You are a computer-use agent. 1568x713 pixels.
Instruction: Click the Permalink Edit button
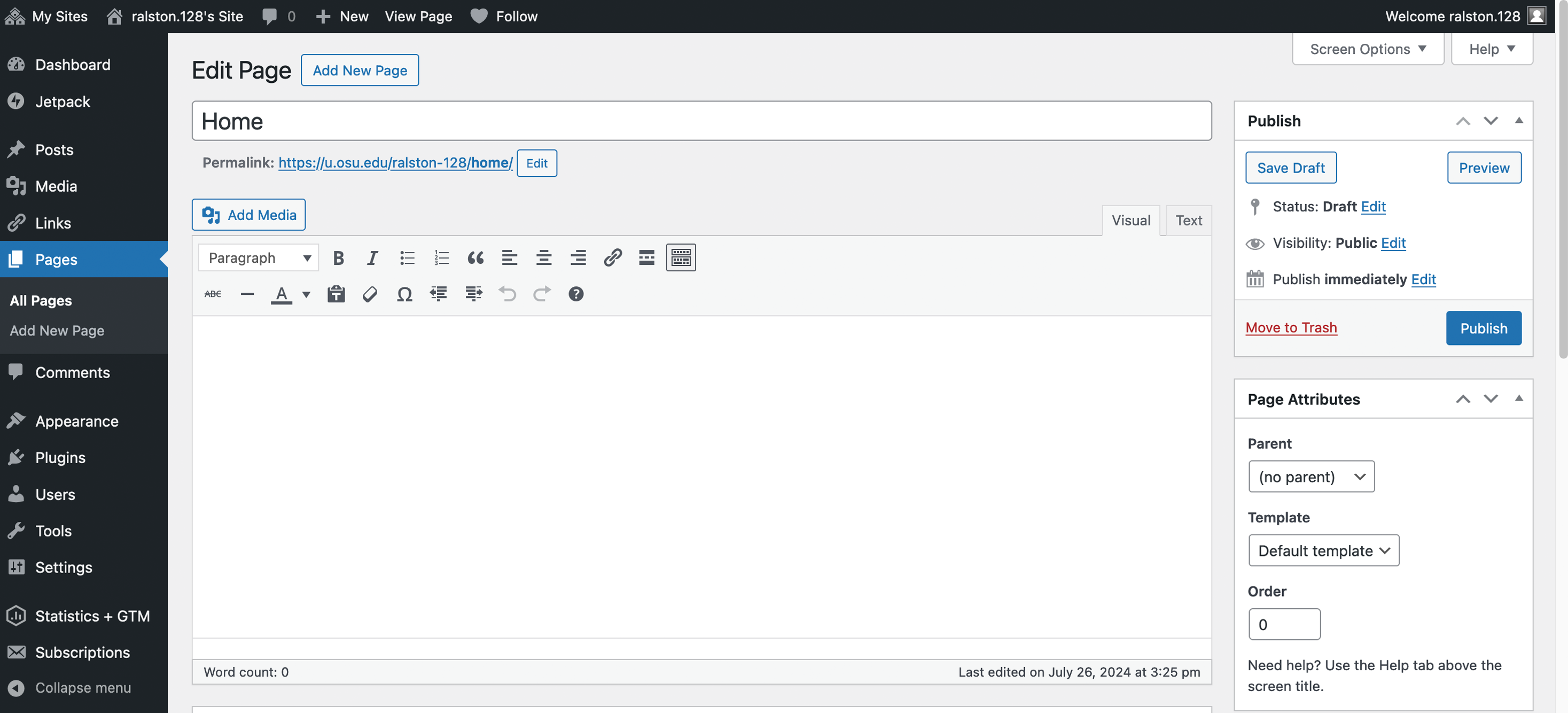point(536,162)
